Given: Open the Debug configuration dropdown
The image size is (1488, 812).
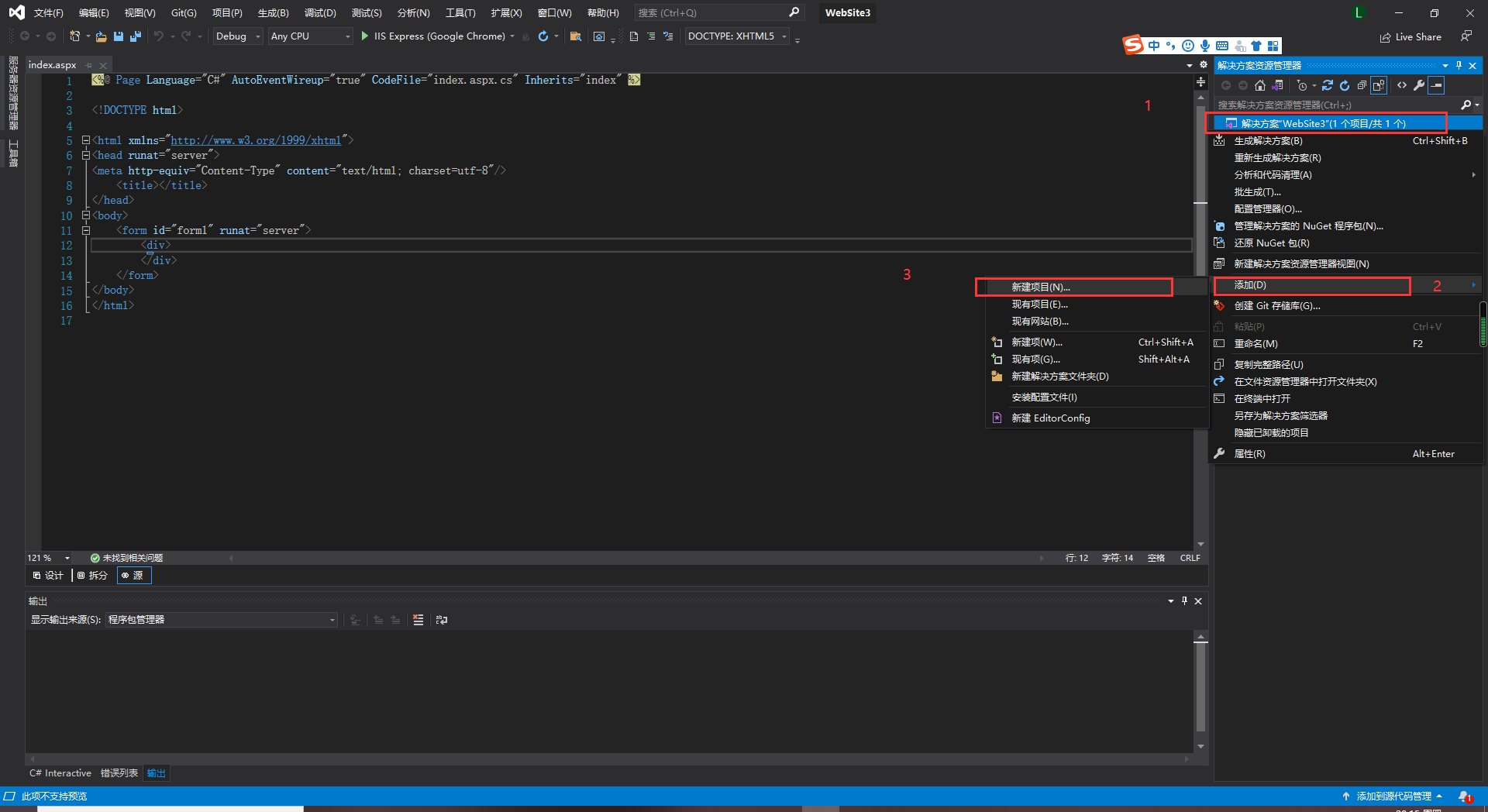Looking at the screenshot, I should (x=237, y=36).
